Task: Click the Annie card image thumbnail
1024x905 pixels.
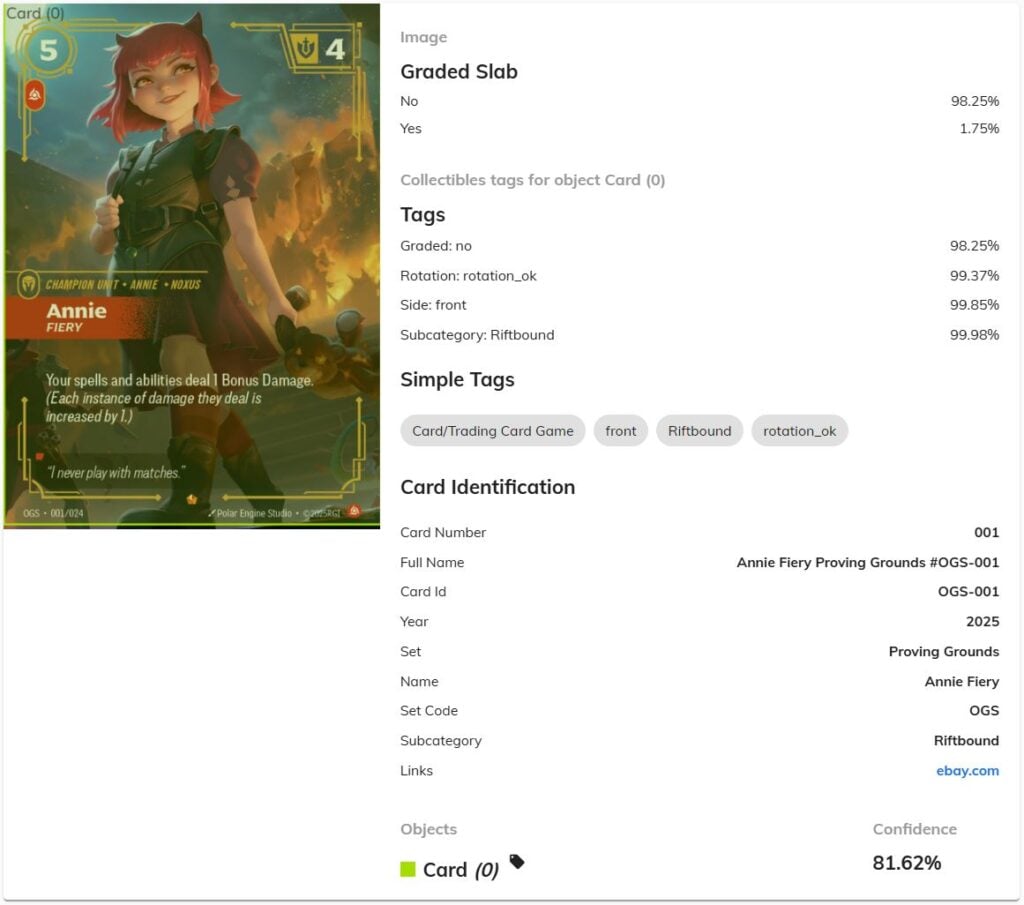Action: tap(192, 266)
